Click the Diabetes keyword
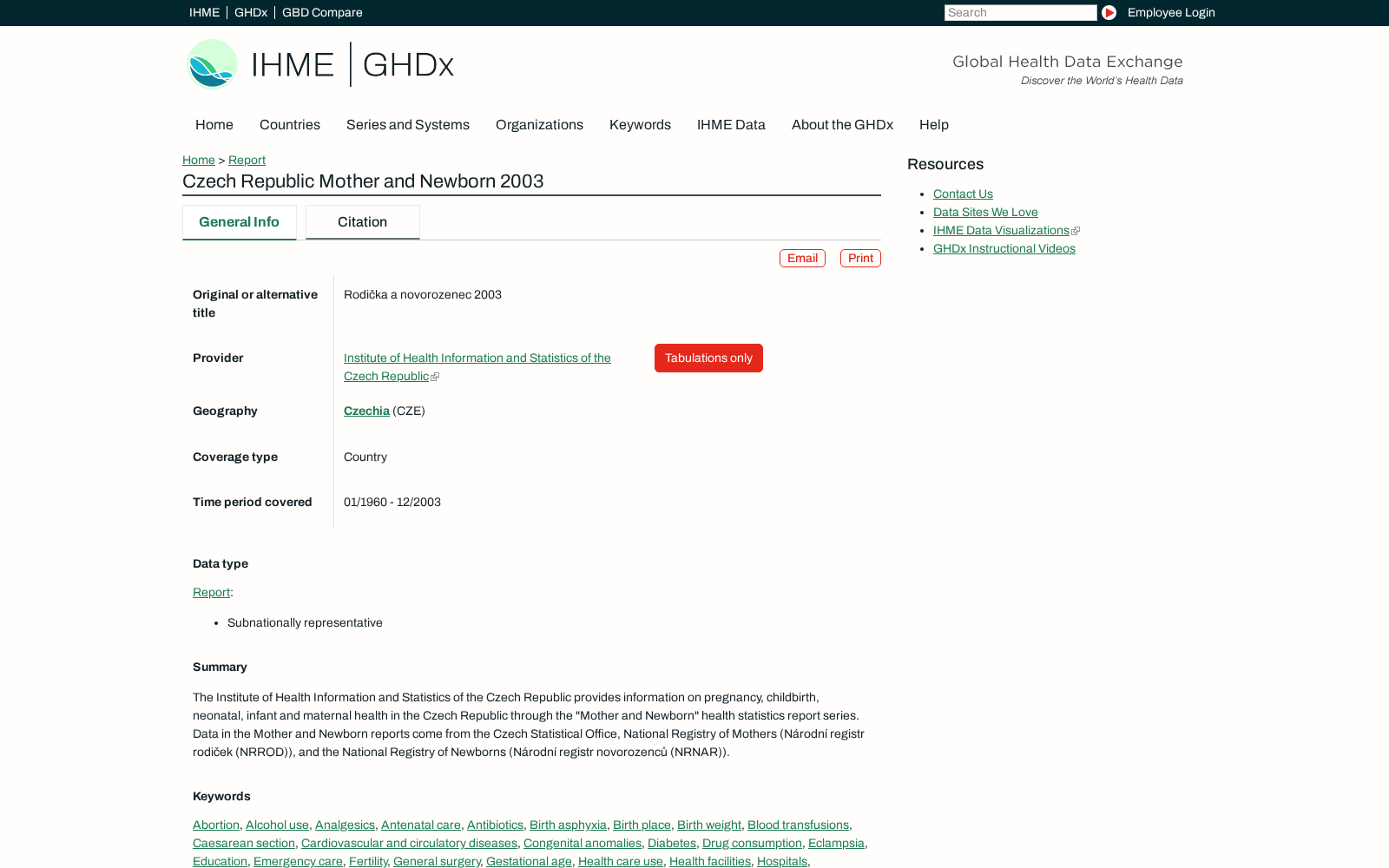Image resolution: width=1389 pixels, height=868 pixels. [x=672, y=844]
